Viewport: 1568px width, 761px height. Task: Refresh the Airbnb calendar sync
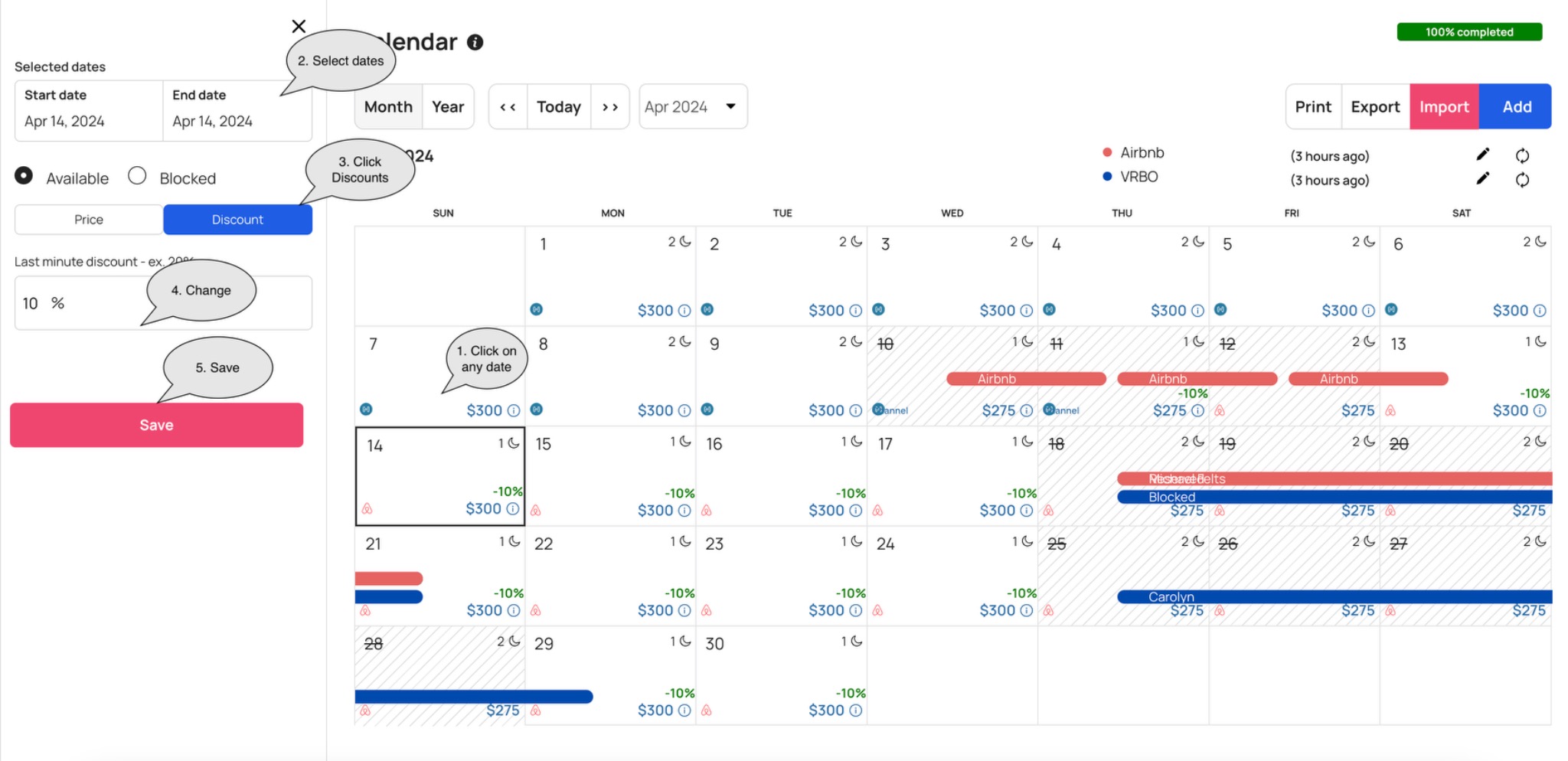coord(1522,155)
